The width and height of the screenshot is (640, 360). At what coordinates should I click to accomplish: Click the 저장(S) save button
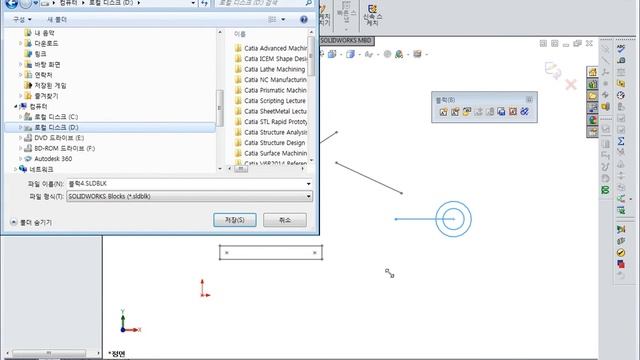pyautogui.click(x=235, y=220)
